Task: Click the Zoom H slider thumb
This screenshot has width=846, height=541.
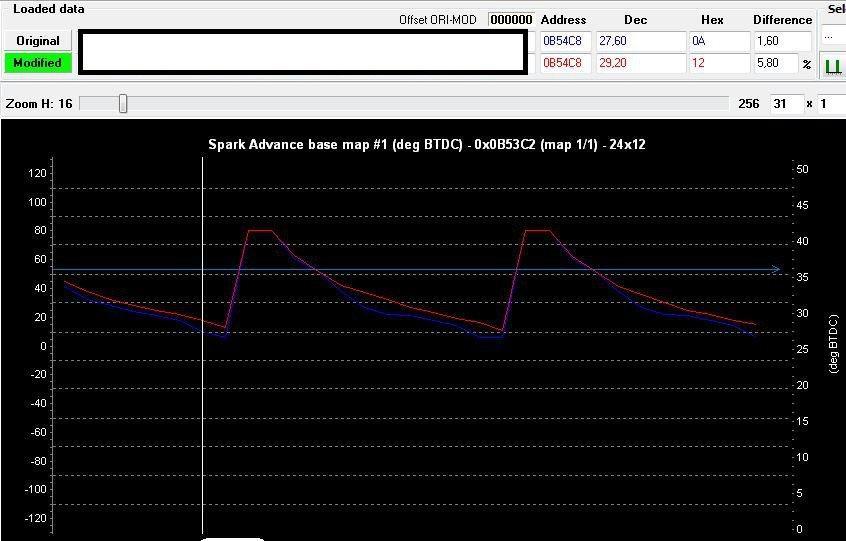Action: tap(124, 103)
